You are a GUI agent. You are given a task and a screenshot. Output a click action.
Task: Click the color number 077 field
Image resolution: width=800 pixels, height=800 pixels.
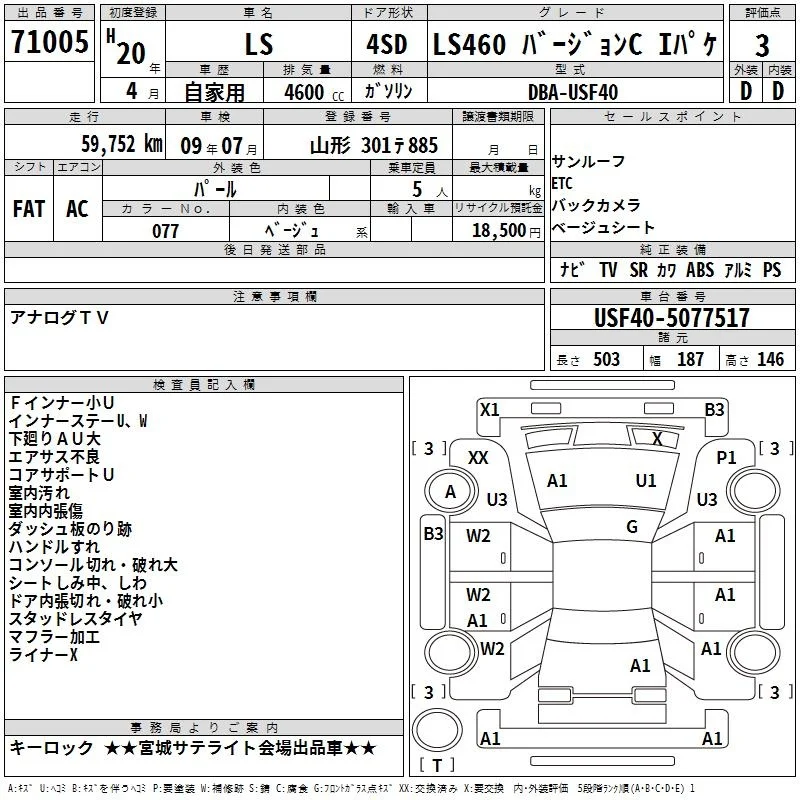click(165, 231)
